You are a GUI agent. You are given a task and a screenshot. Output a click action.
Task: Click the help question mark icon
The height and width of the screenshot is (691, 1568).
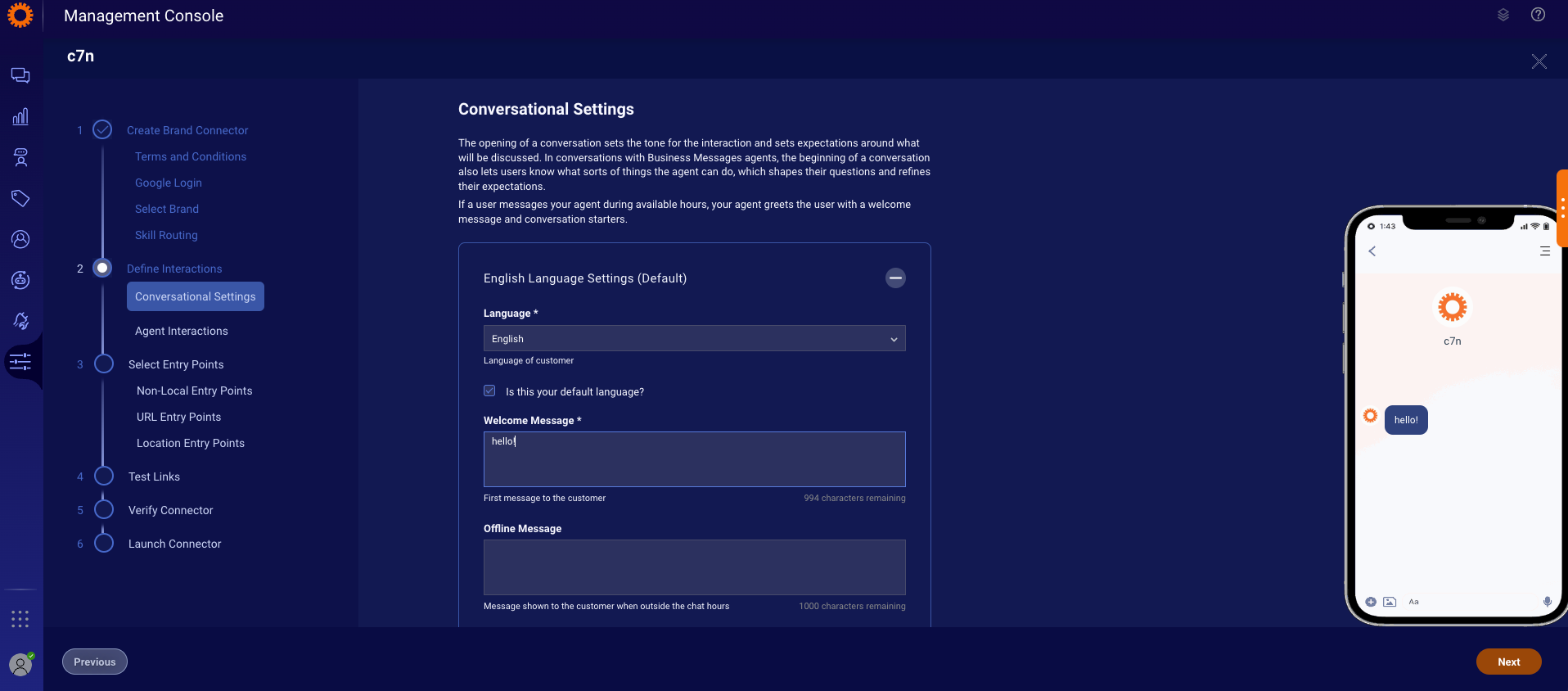(x=1538, y=15)
